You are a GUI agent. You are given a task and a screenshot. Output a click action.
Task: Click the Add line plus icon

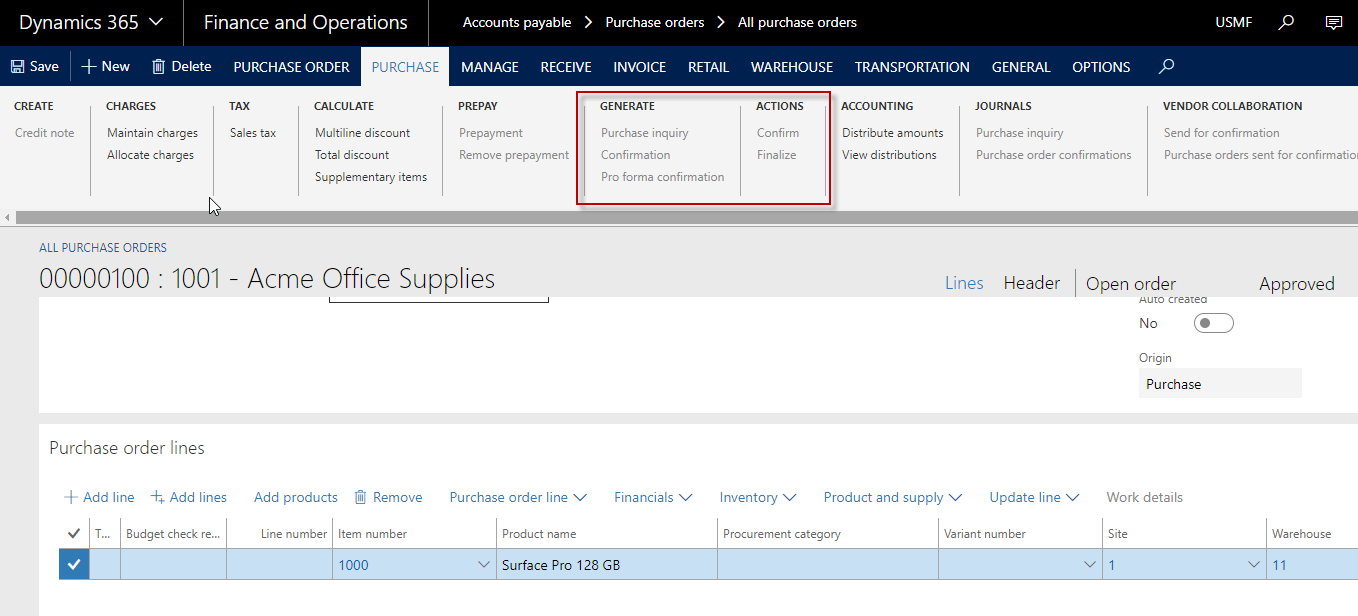tap(71, 497)
